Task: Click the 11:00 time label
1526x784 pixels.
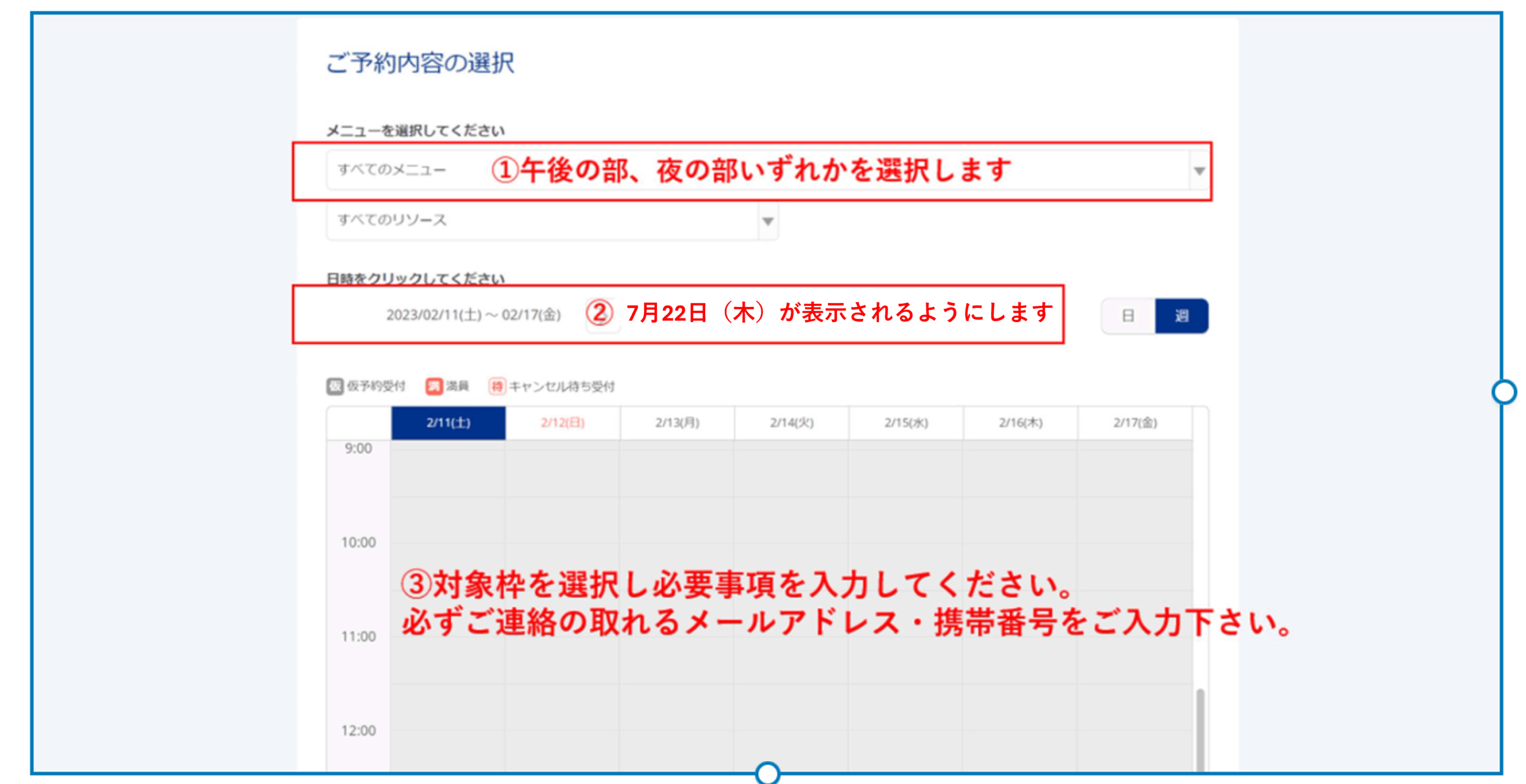Action: [x=359, y=636]
